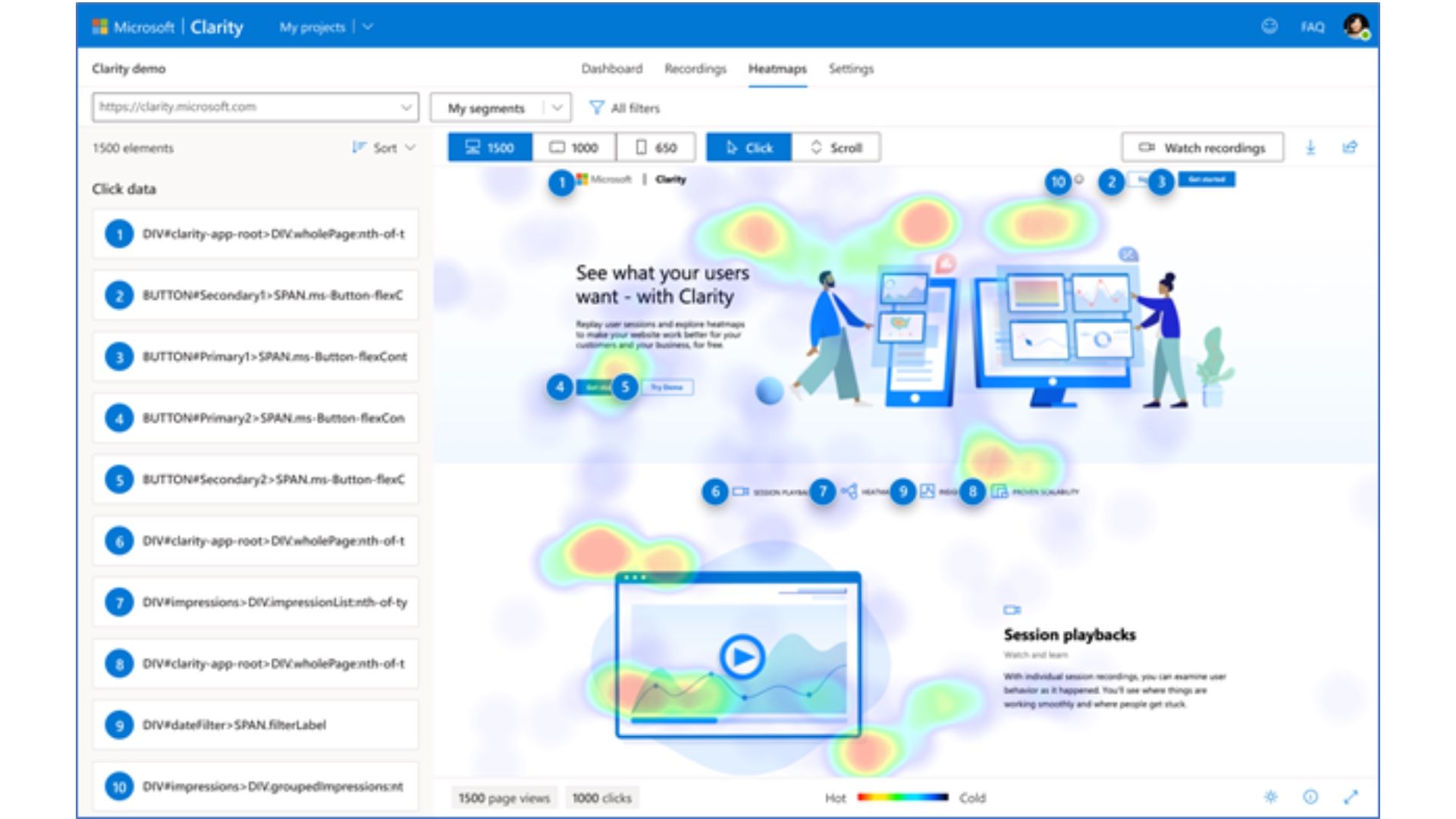Select the 1500 desktop viewport

490,147
